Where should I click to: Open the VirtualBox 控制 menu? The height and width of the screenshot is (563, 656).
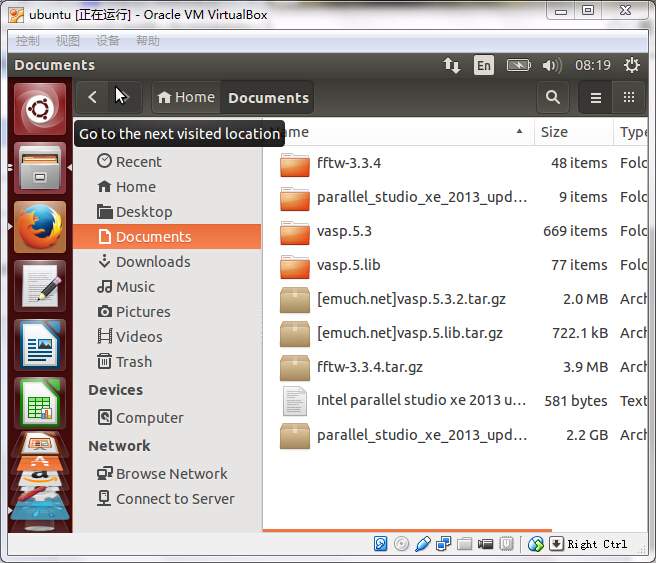(x=28, y=41)
